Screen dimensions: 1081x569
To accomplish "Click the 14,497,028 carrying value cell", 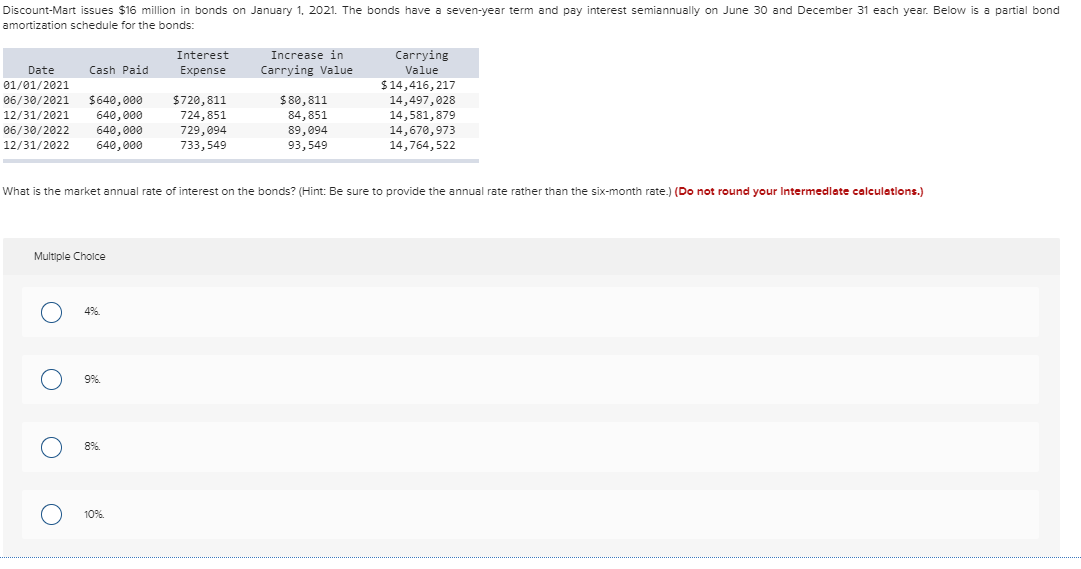I will point(423,101).
